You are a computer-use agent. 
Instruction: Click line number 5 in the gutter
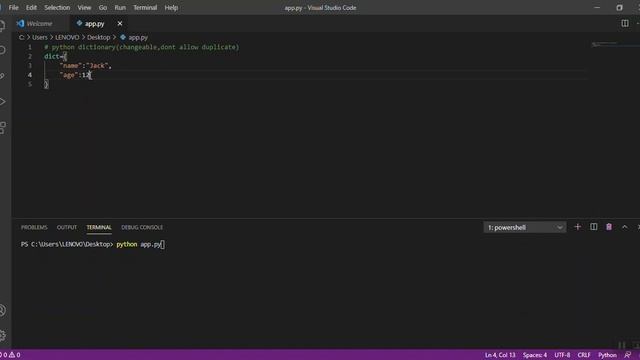coord(29,84)
